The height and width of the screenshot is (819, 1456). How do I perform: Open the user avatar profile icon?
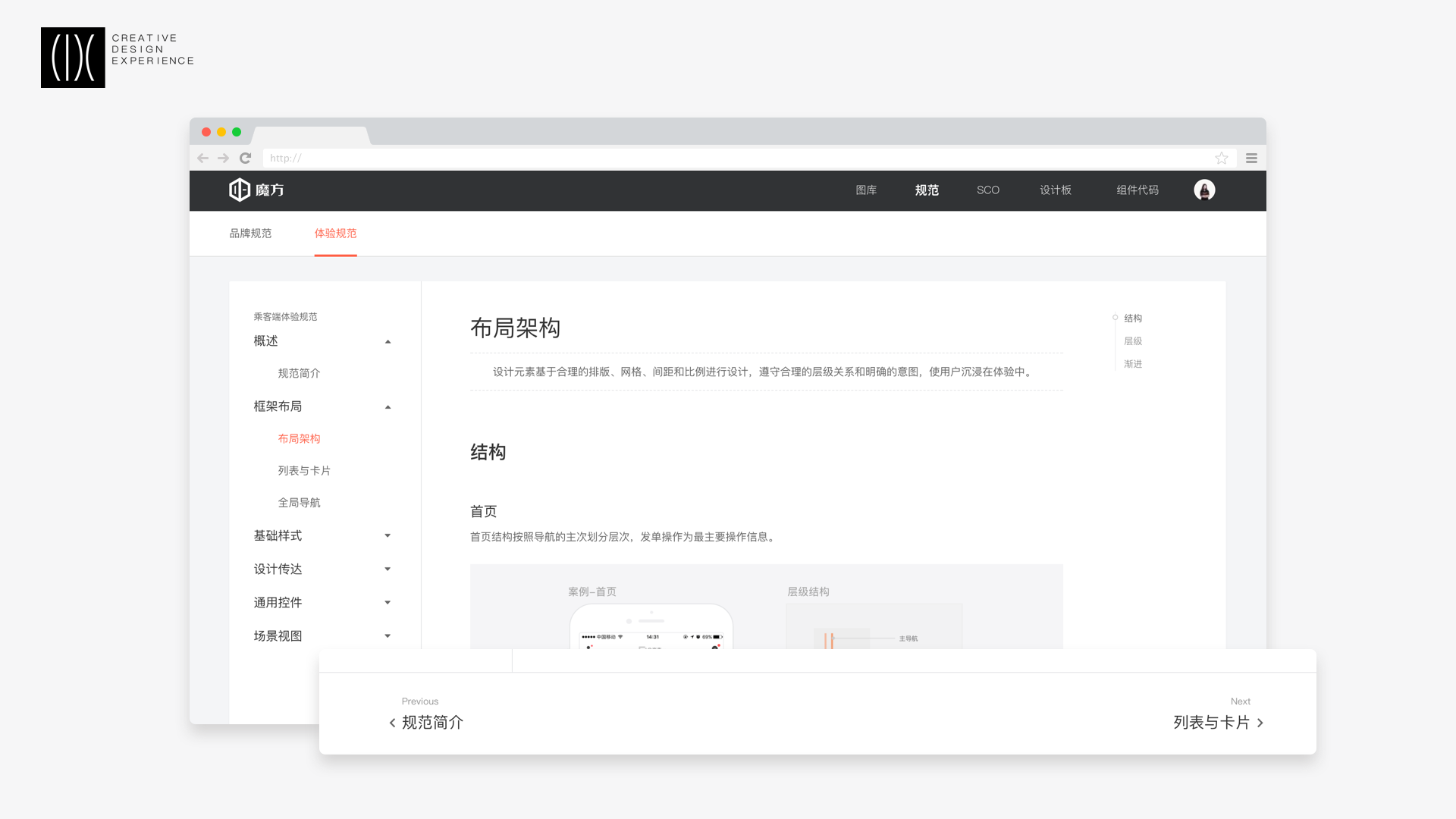coord(1204,190)
